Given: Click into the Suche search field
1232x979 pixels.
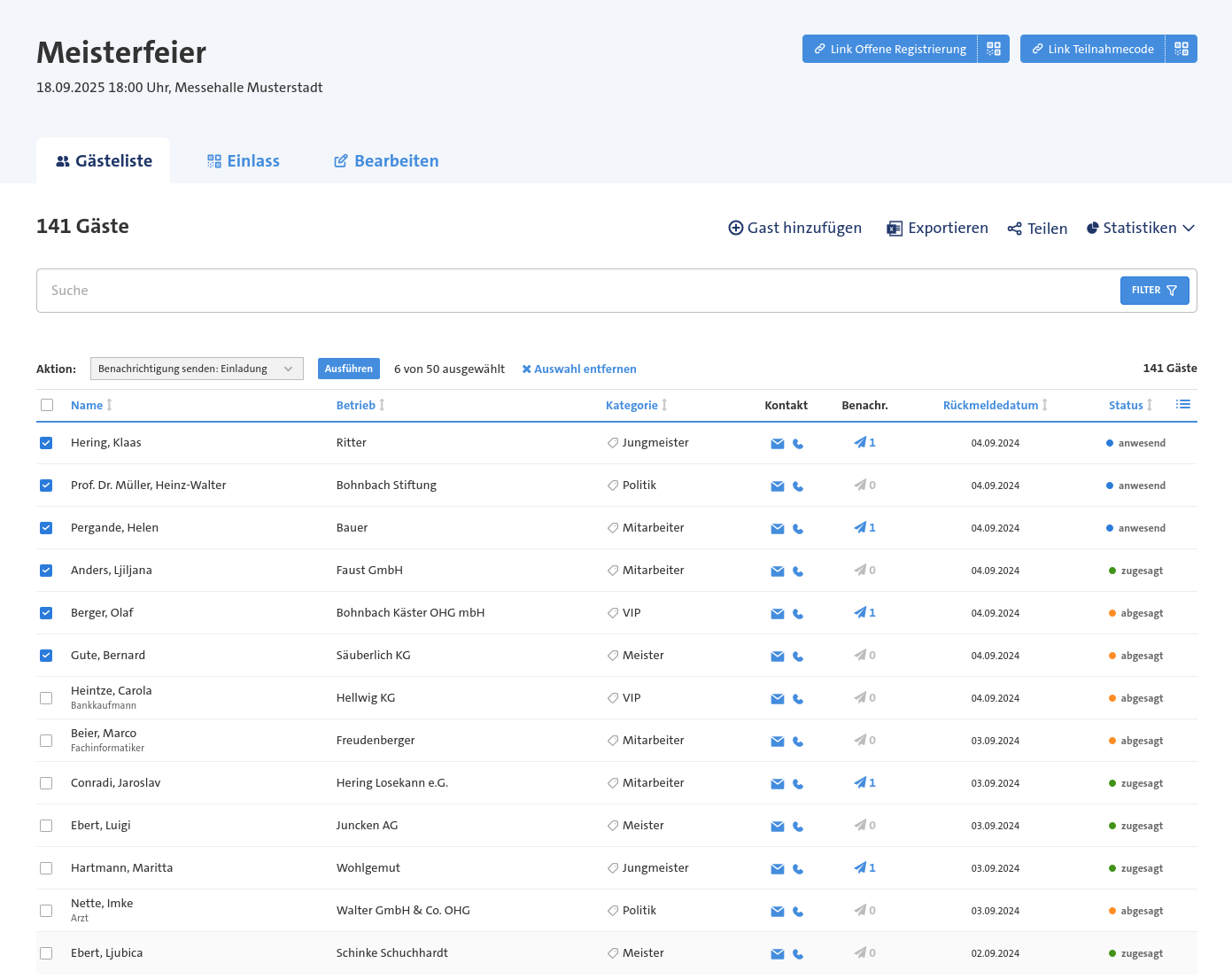Looking at the screenshot, I should 576,291.
